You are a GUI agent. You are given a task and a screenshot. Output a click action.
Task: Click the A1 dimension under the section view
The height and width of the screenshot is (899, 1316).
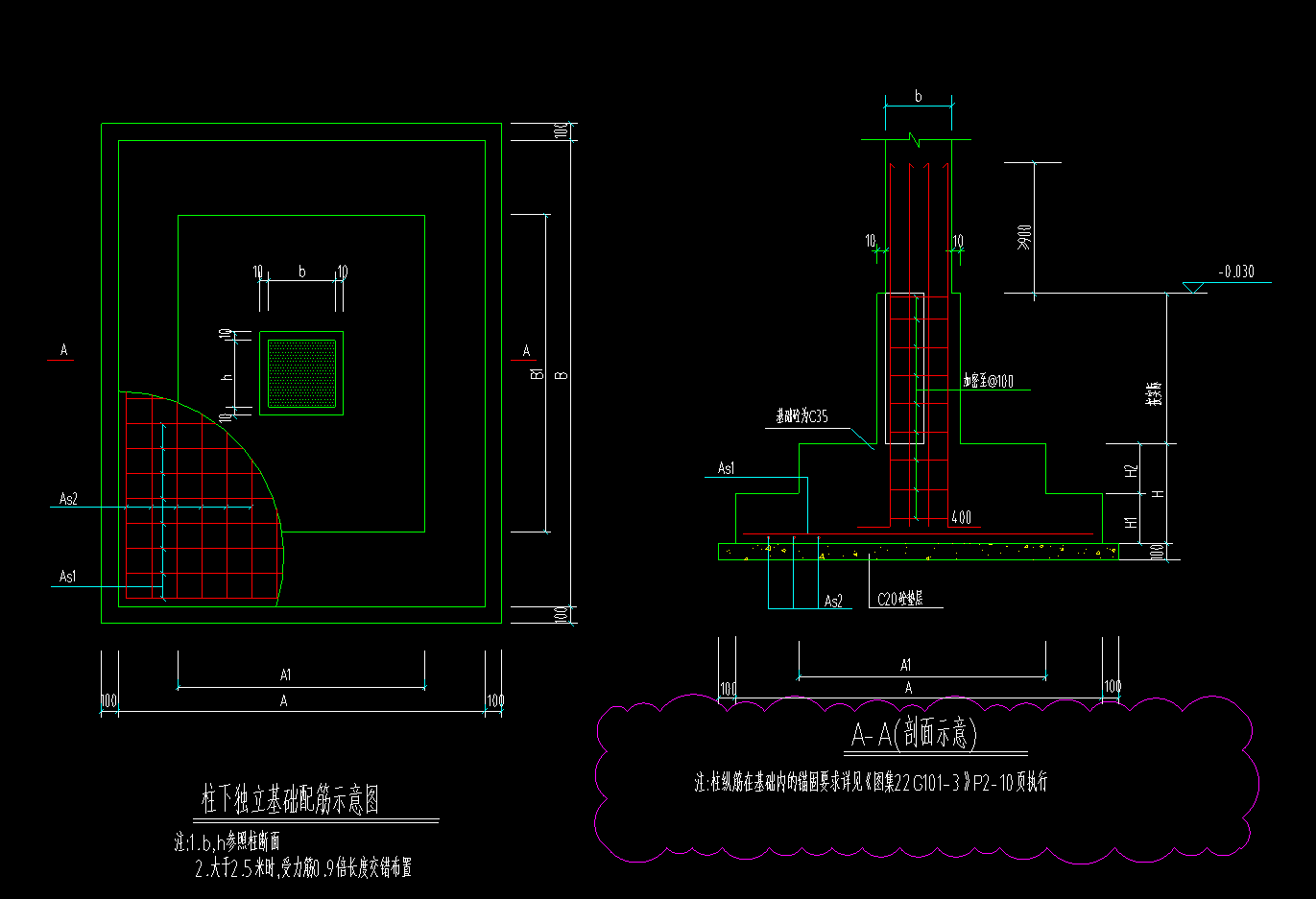906,664
